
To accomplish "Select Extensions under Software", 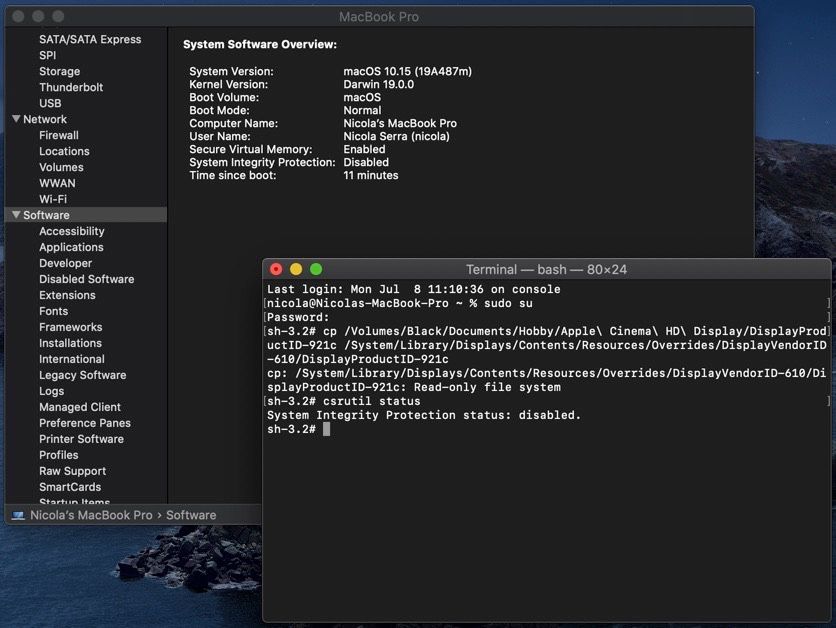I will click(x=67, y=295).
